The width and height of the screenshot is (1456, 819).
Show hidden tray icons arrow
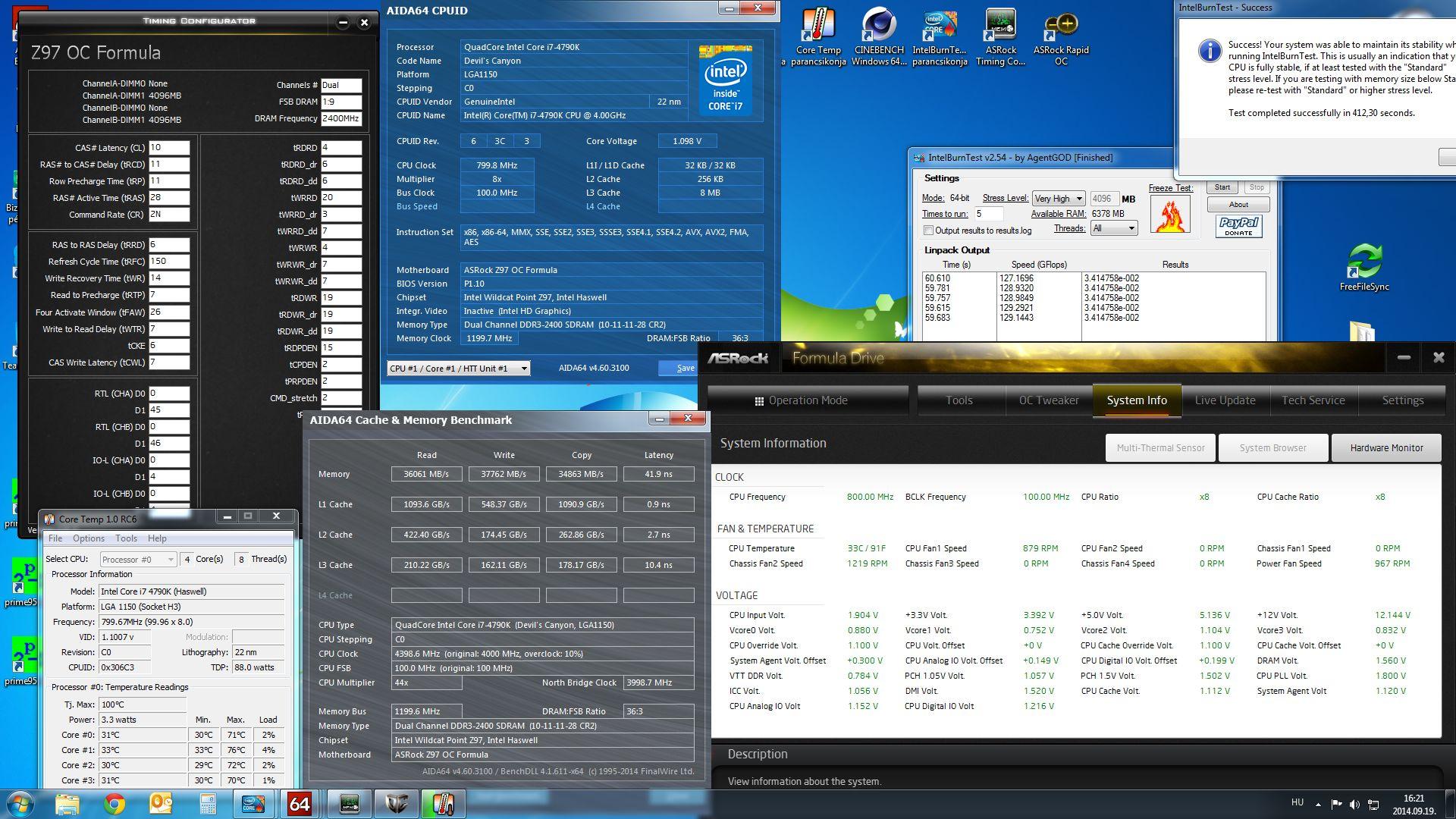[1318, 804]
